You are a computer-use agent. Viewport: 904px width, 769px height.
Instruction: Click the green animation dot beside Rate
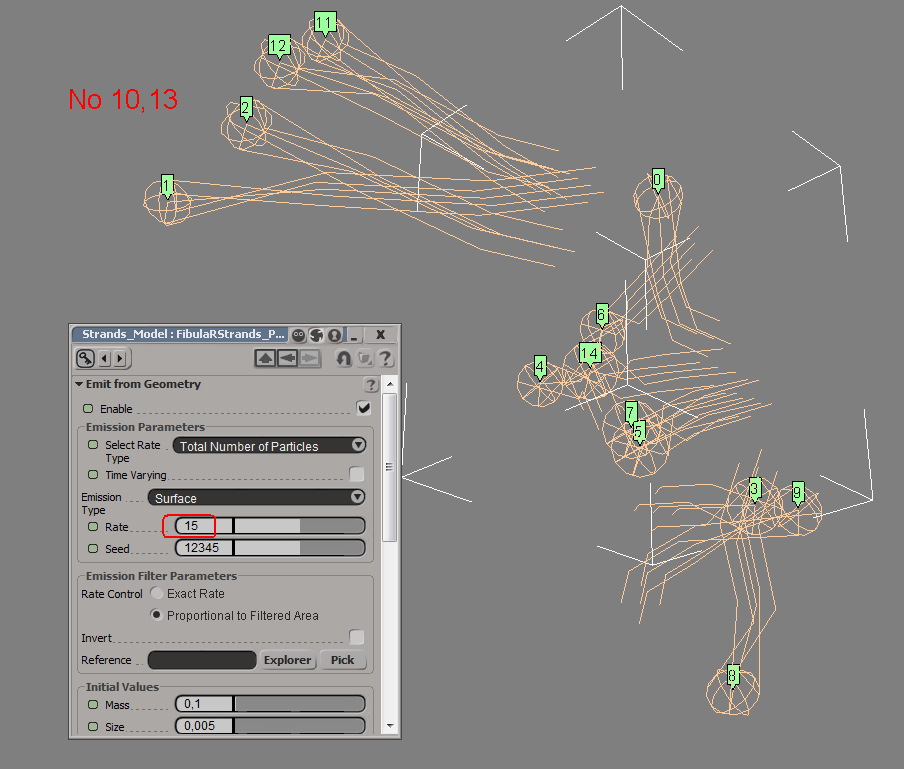click(x=89, y=526)
